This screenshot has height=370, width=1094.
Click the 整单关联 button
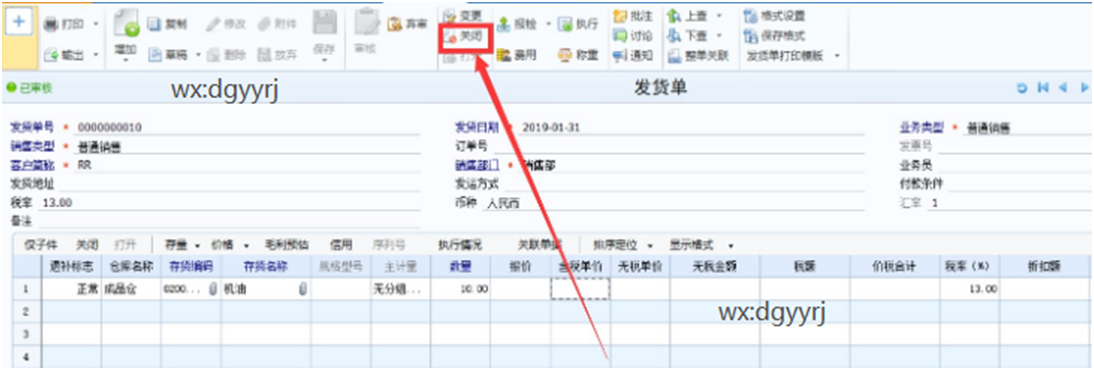point(698,56)
